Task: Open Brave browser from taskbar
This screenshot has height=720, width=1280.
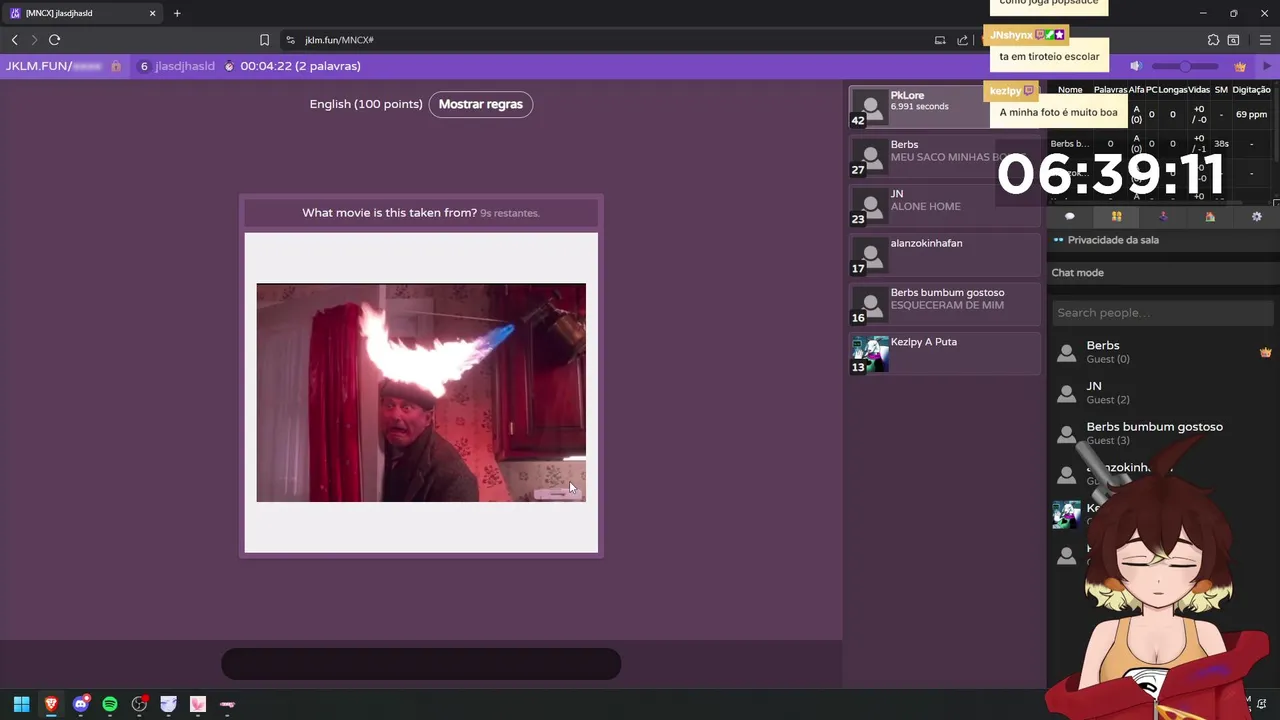Action: (50, 704)
